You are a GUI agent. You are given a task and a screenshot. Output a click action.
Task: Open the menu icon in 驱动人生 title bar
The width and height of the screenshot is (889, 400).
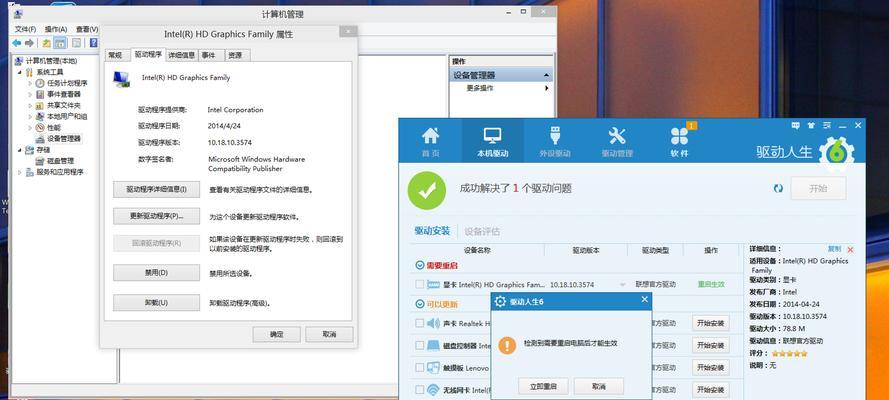[x=826, y=125]
